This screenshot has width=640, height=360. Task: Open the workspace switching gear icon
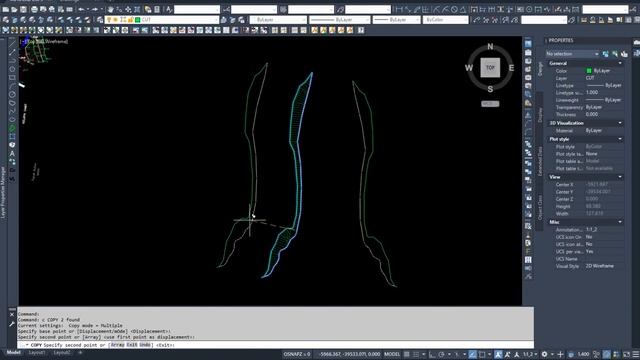[x=544, y=354]
